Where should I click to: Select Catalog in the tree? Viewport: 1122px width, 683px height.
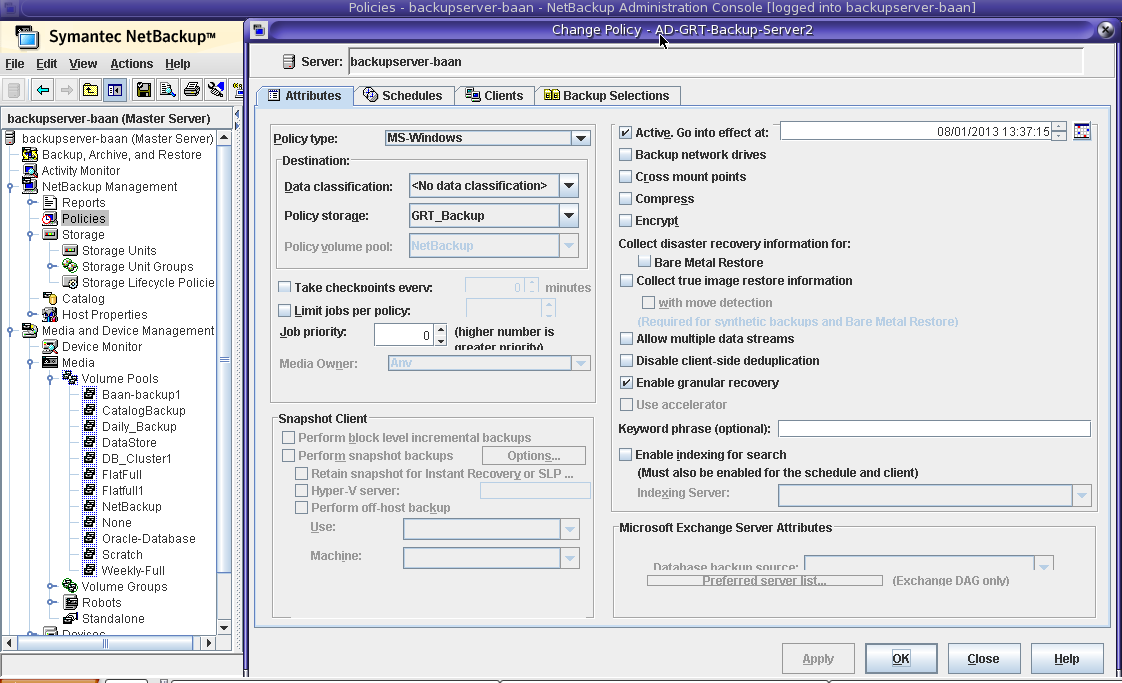pyautogui.click(x=83, y=299)
